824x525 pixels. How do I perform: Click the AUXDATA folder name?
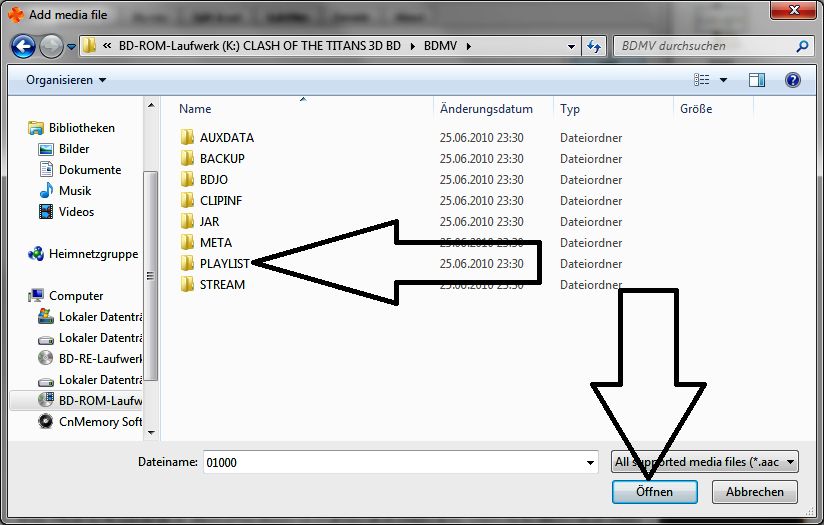coord(226,138)
